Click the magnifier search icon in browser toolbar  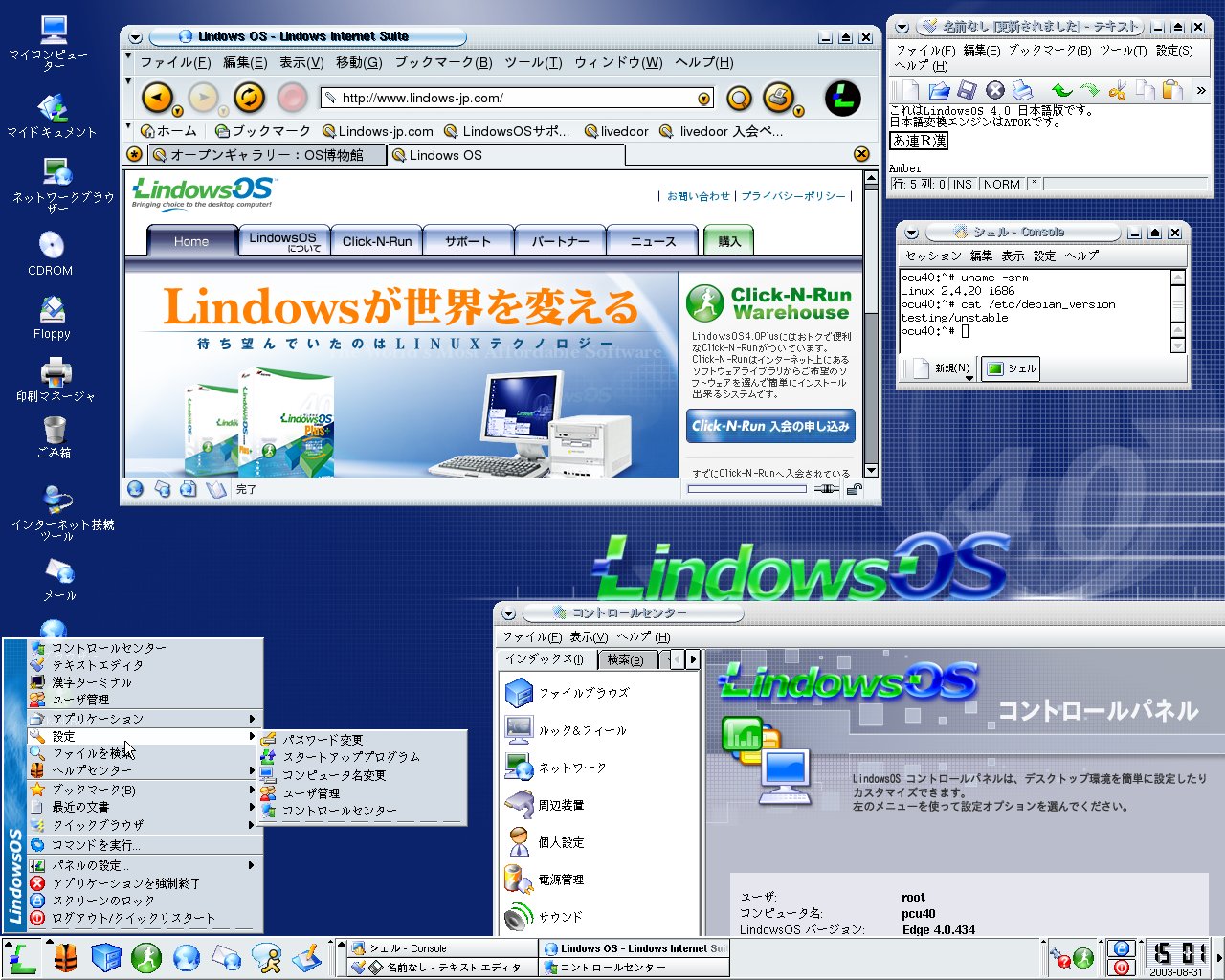[739, 98]
